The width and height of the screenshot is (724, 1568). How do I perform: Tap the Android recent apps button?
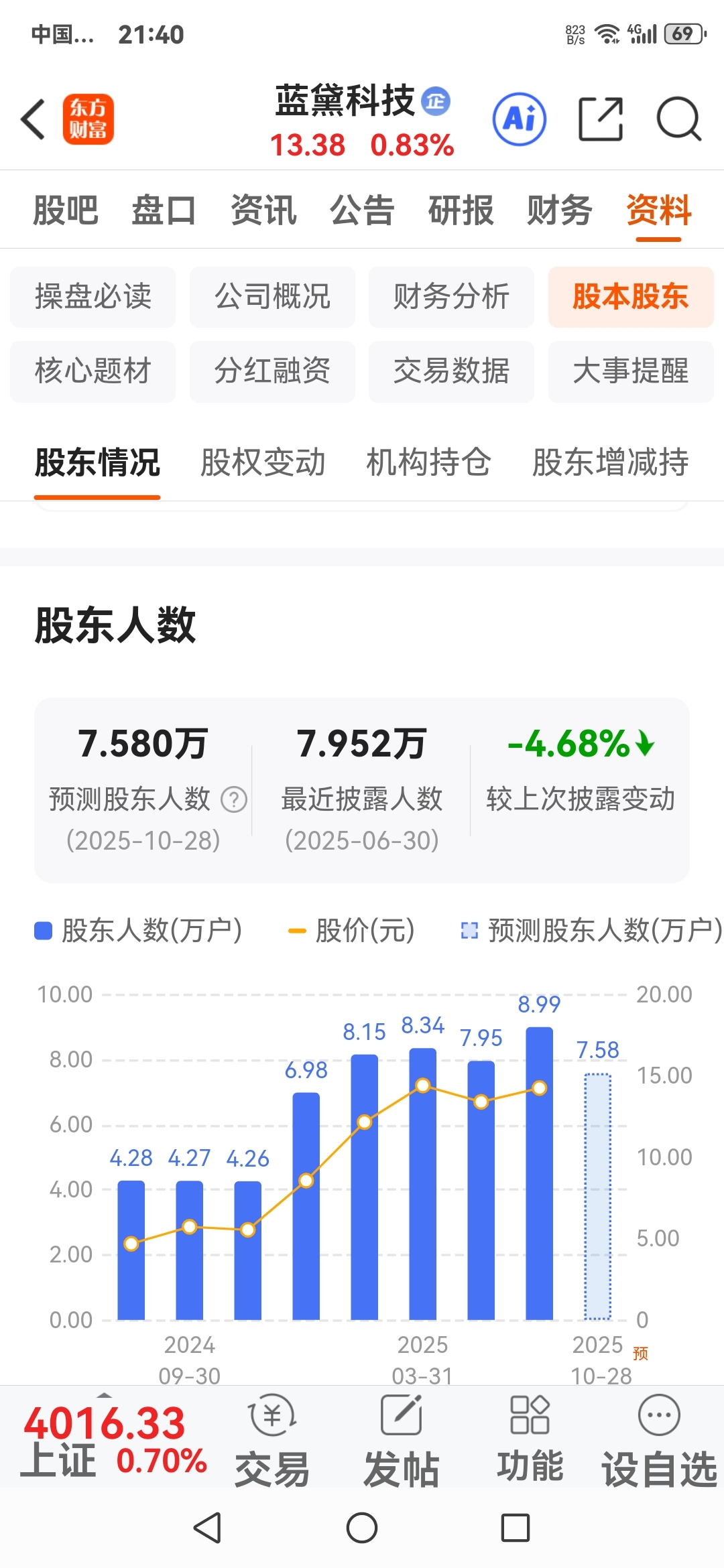coord(516,1528)
